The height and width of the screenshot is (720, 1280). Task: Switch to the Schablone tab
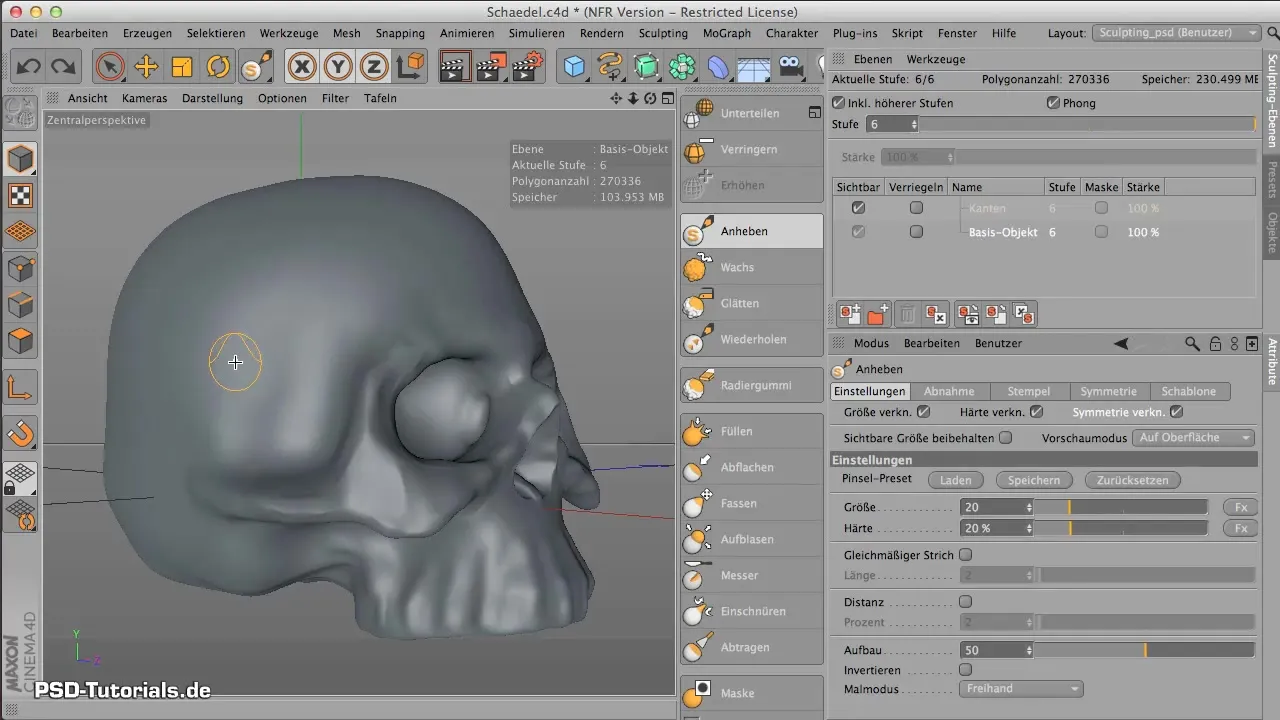(1189, 391)
